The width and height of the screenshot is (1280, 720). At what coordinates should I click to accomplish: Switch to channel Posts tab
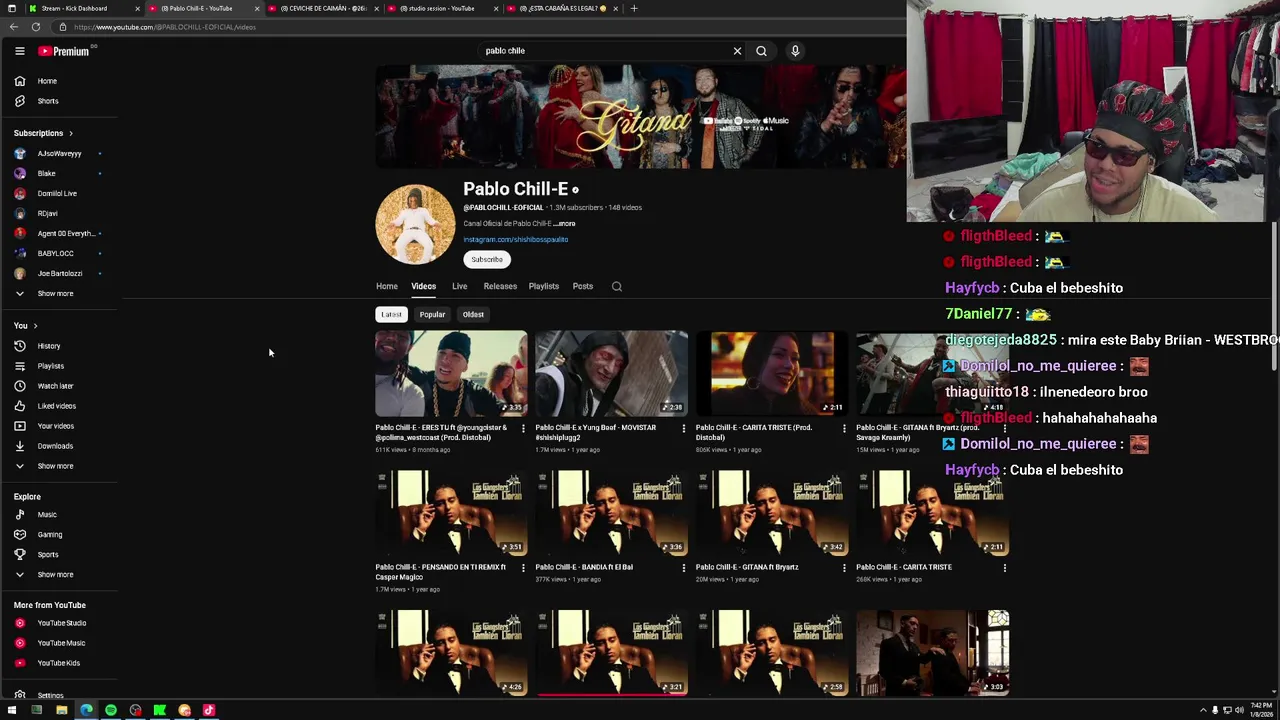pos(583,287)
